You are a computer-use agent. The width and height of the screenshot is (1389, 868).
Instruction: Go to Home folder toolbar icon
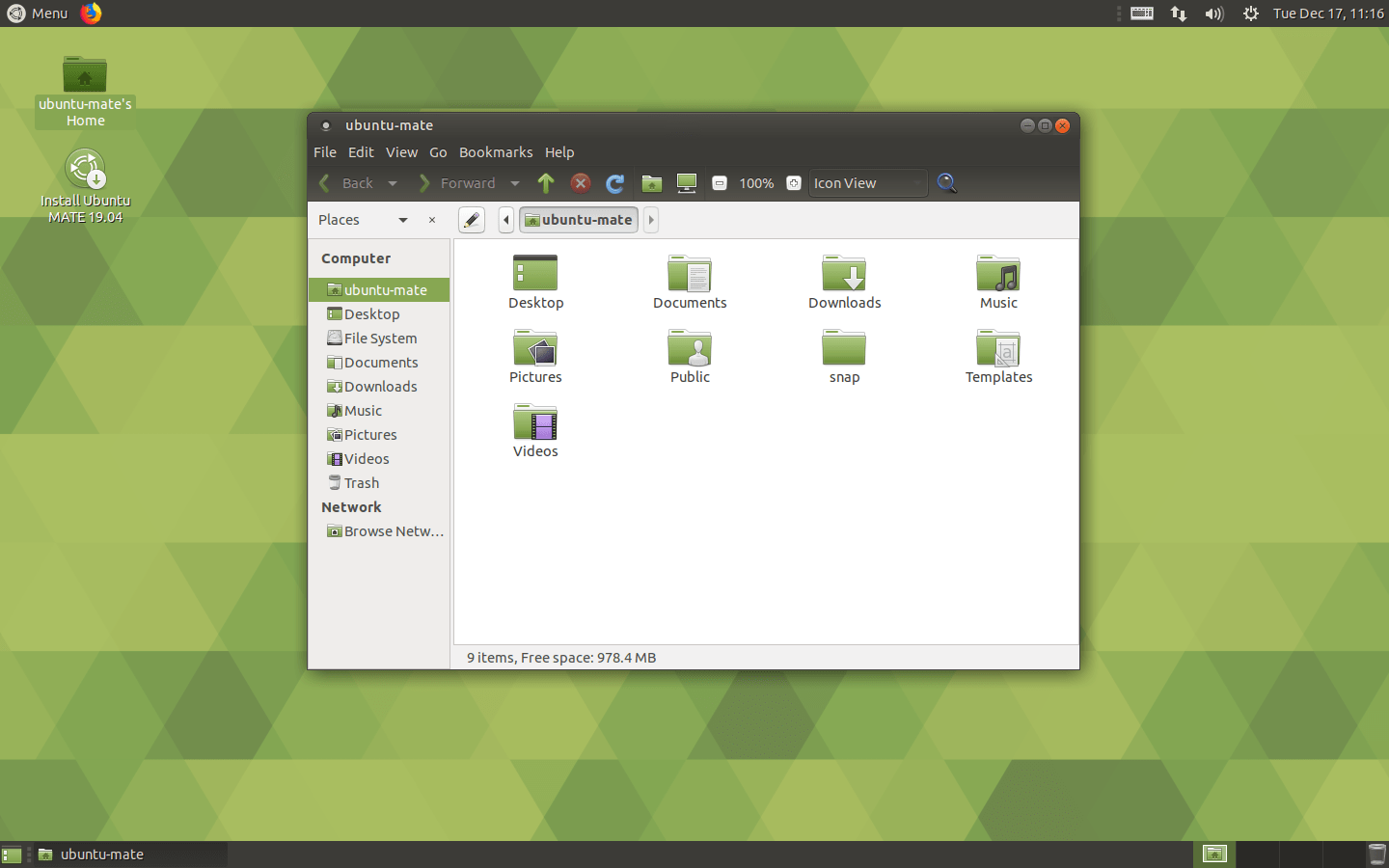point(652,183)
